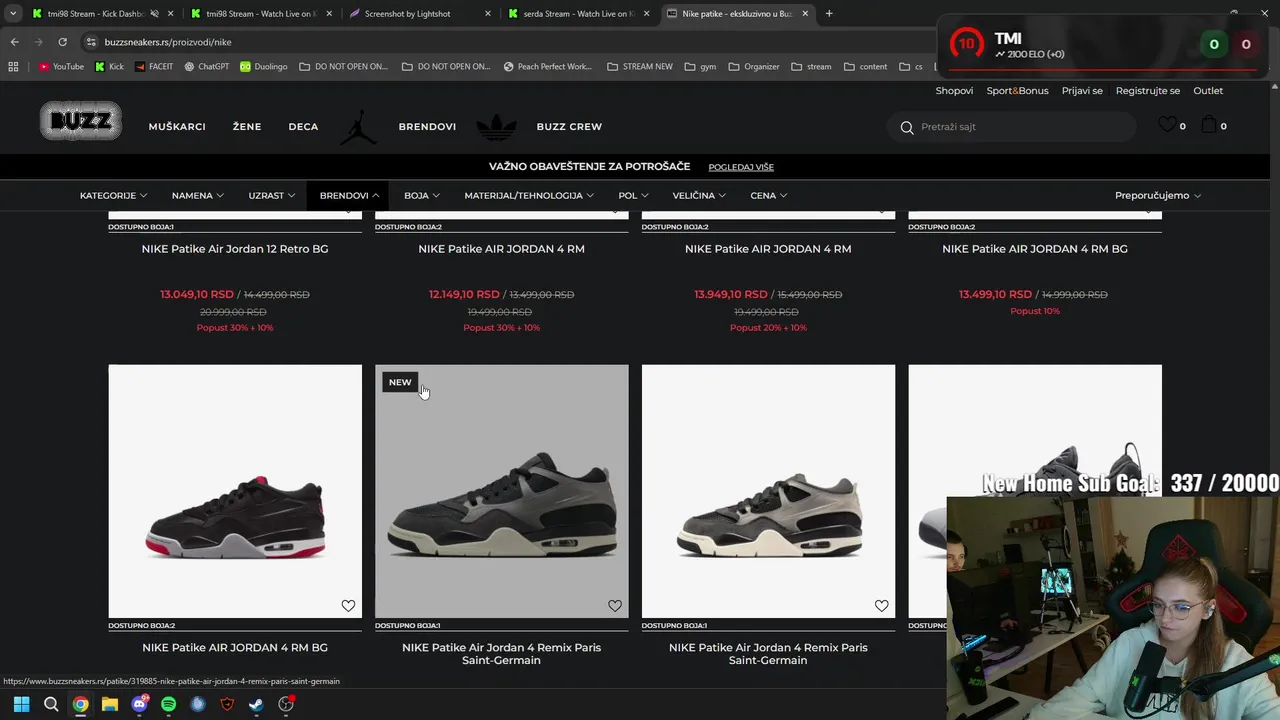This screenshot has height=720, width=1280.
Task: Open site information icon in address bar
Action: pyautogui.click(x=91, y=42)
